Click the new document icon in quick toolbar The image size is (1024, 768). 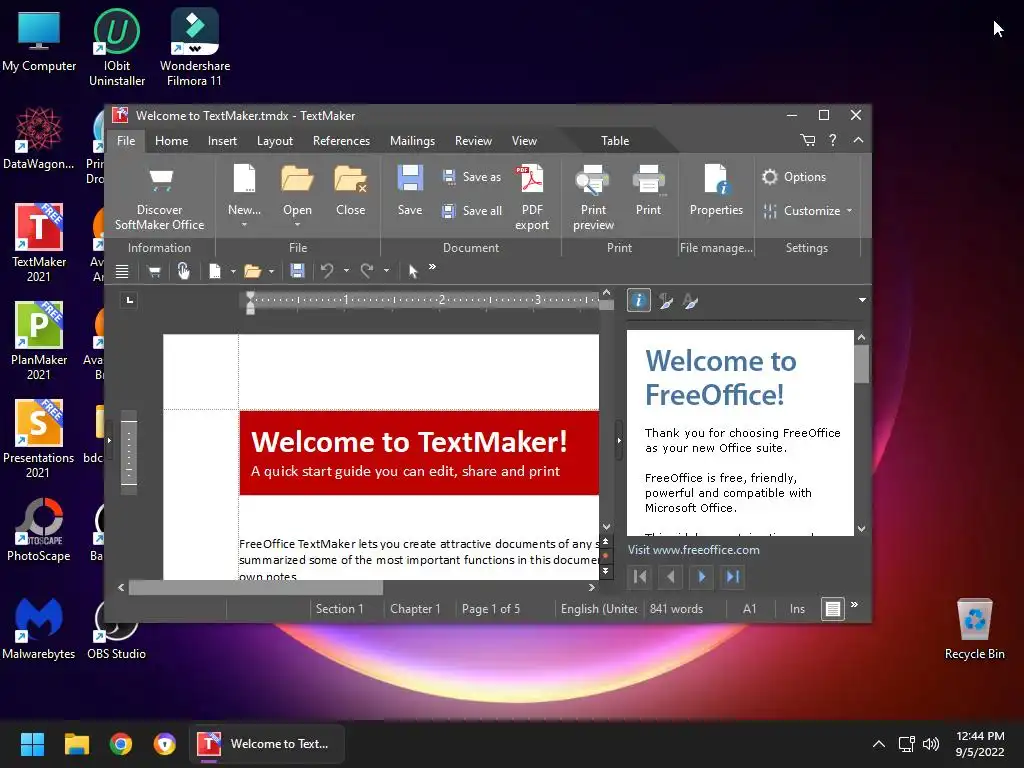[214, 271]
